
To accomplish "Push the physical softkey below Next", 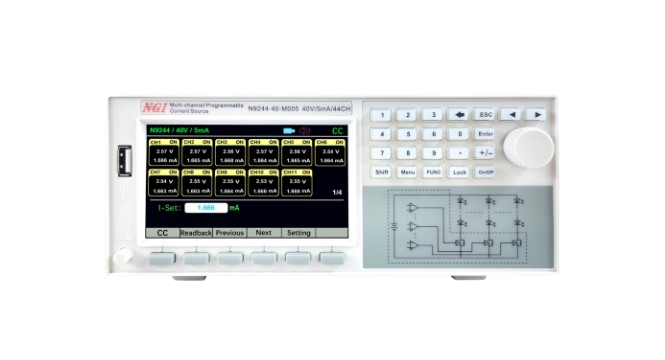I will coord(264,258).
